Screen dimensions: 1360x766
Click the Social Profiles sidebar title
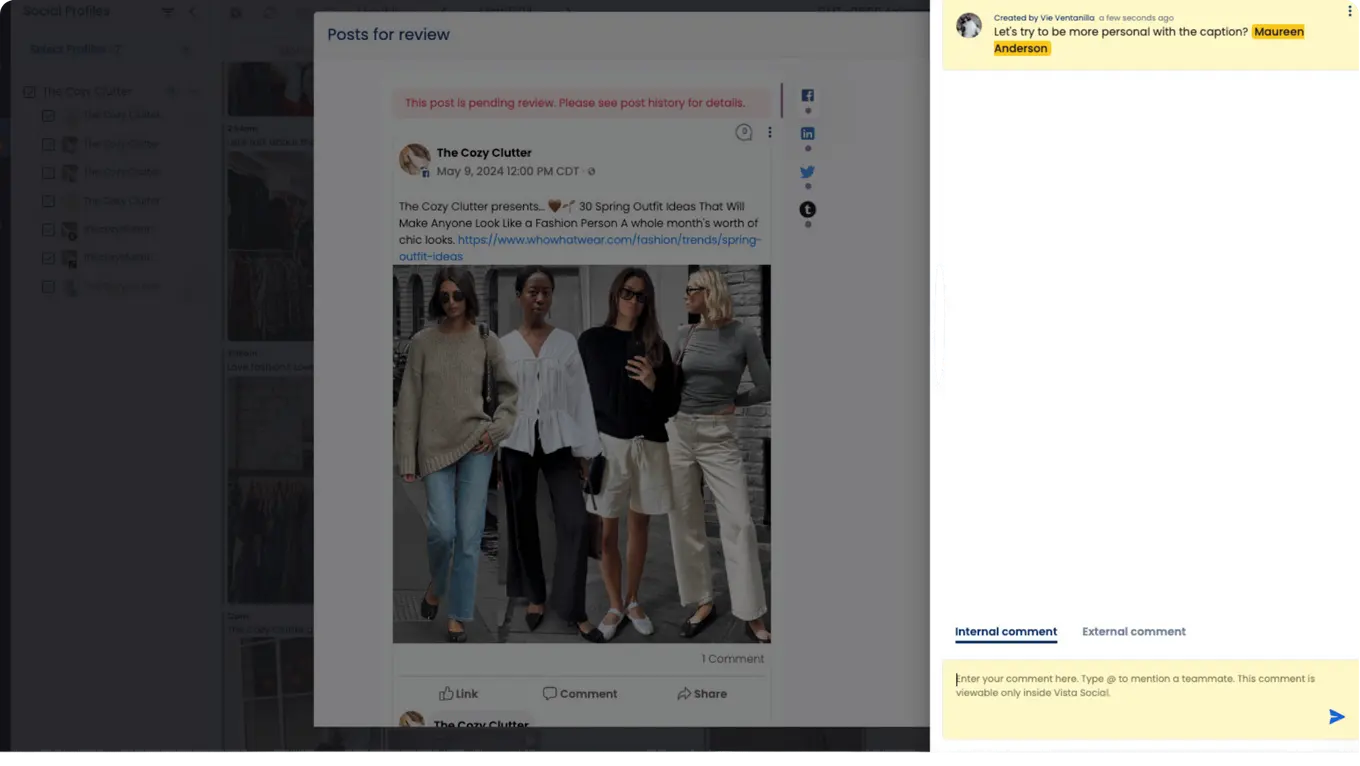pyautogui.click(x=66, y=11)
